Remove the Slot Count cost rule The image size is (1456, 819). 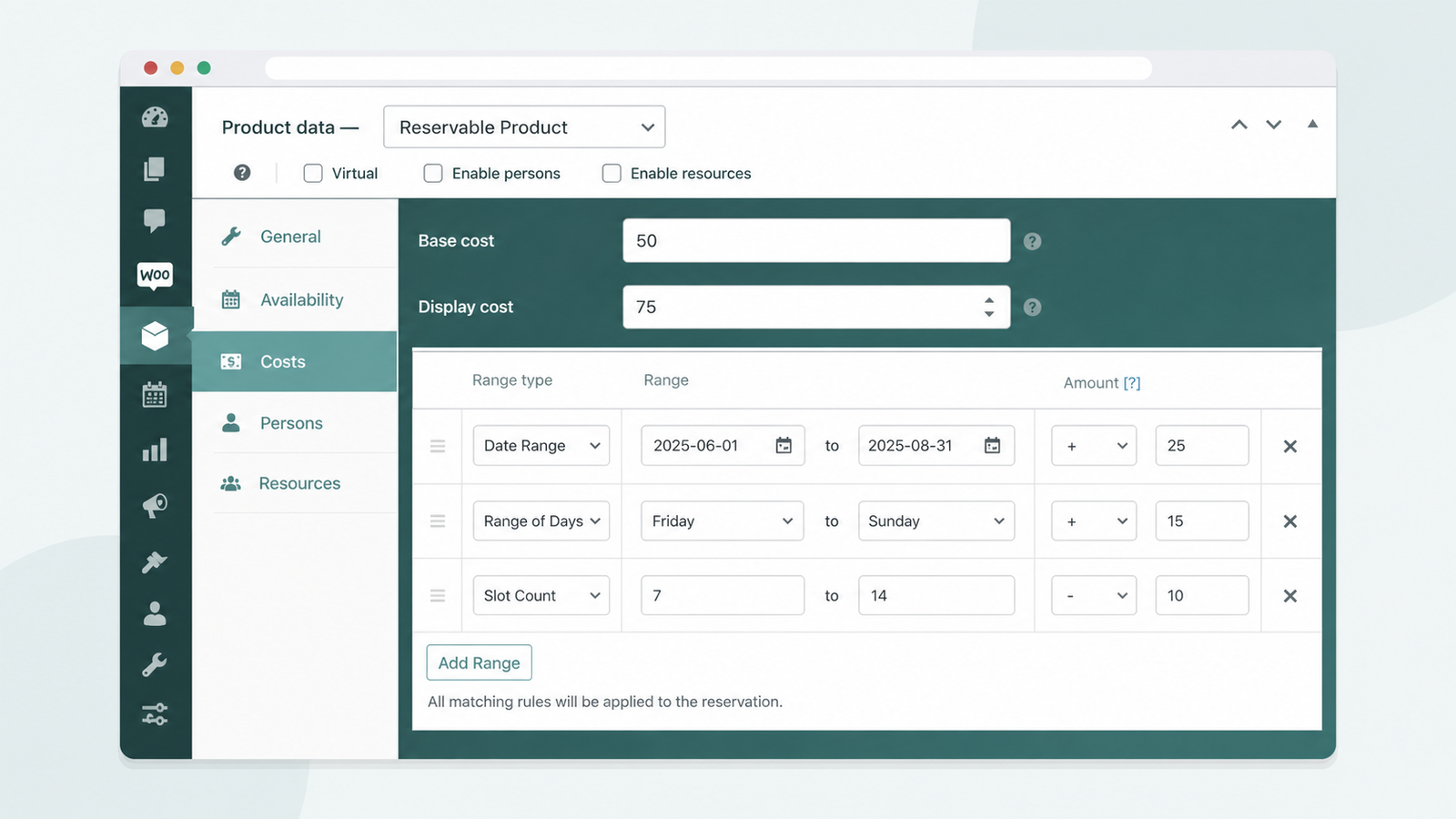click(x=1289, y=596)
